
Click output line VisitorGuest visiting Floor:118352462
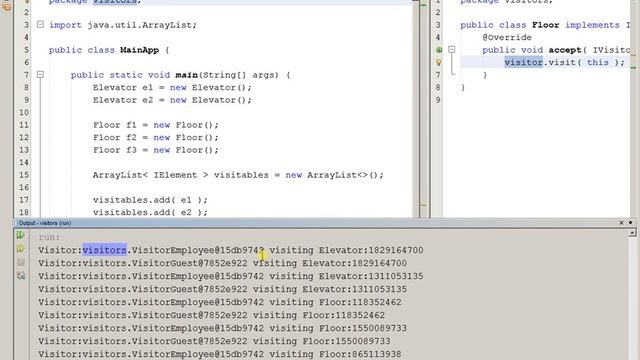click(x=211, y=316)
